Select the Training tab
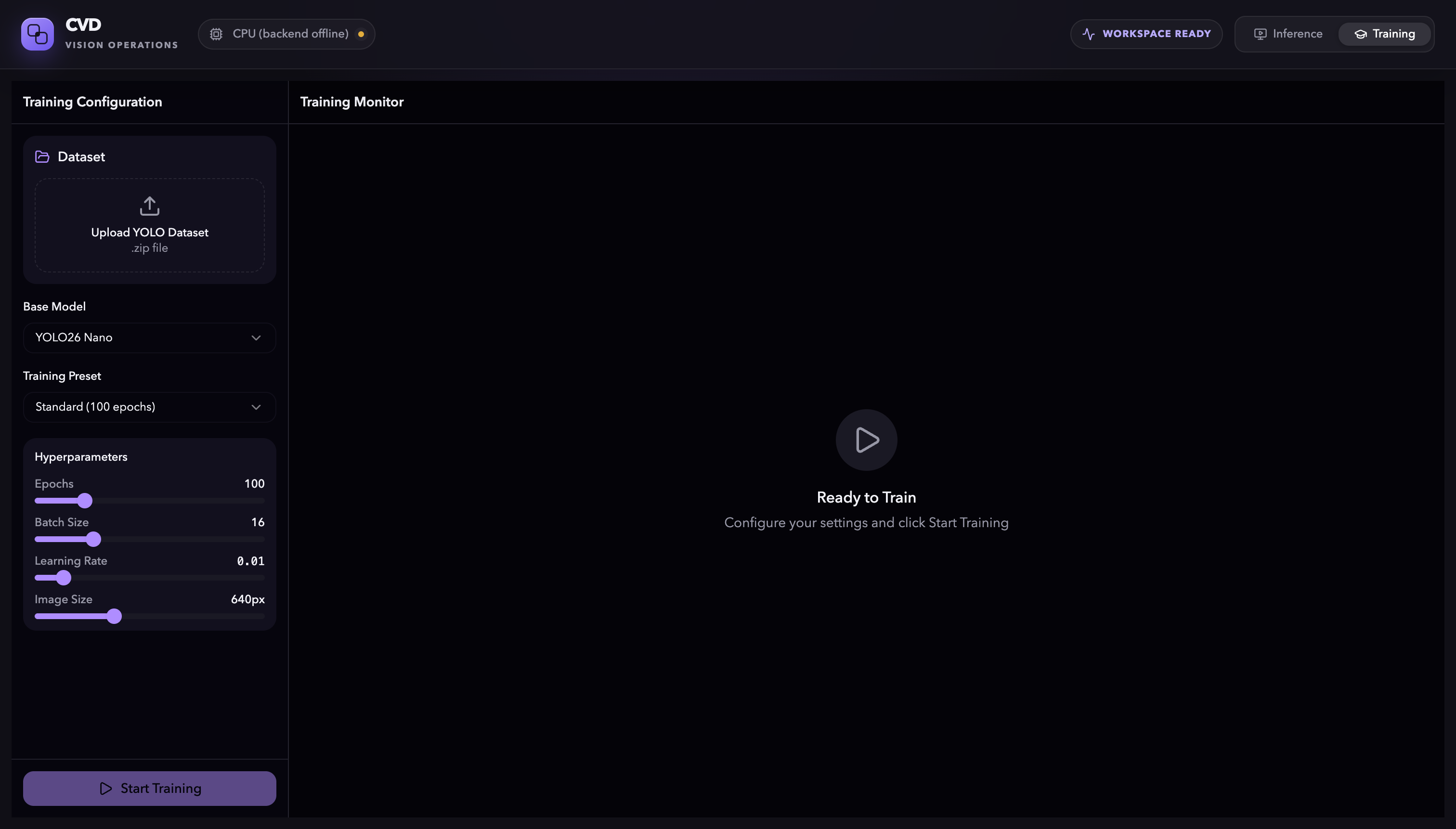 point(1384,34)
